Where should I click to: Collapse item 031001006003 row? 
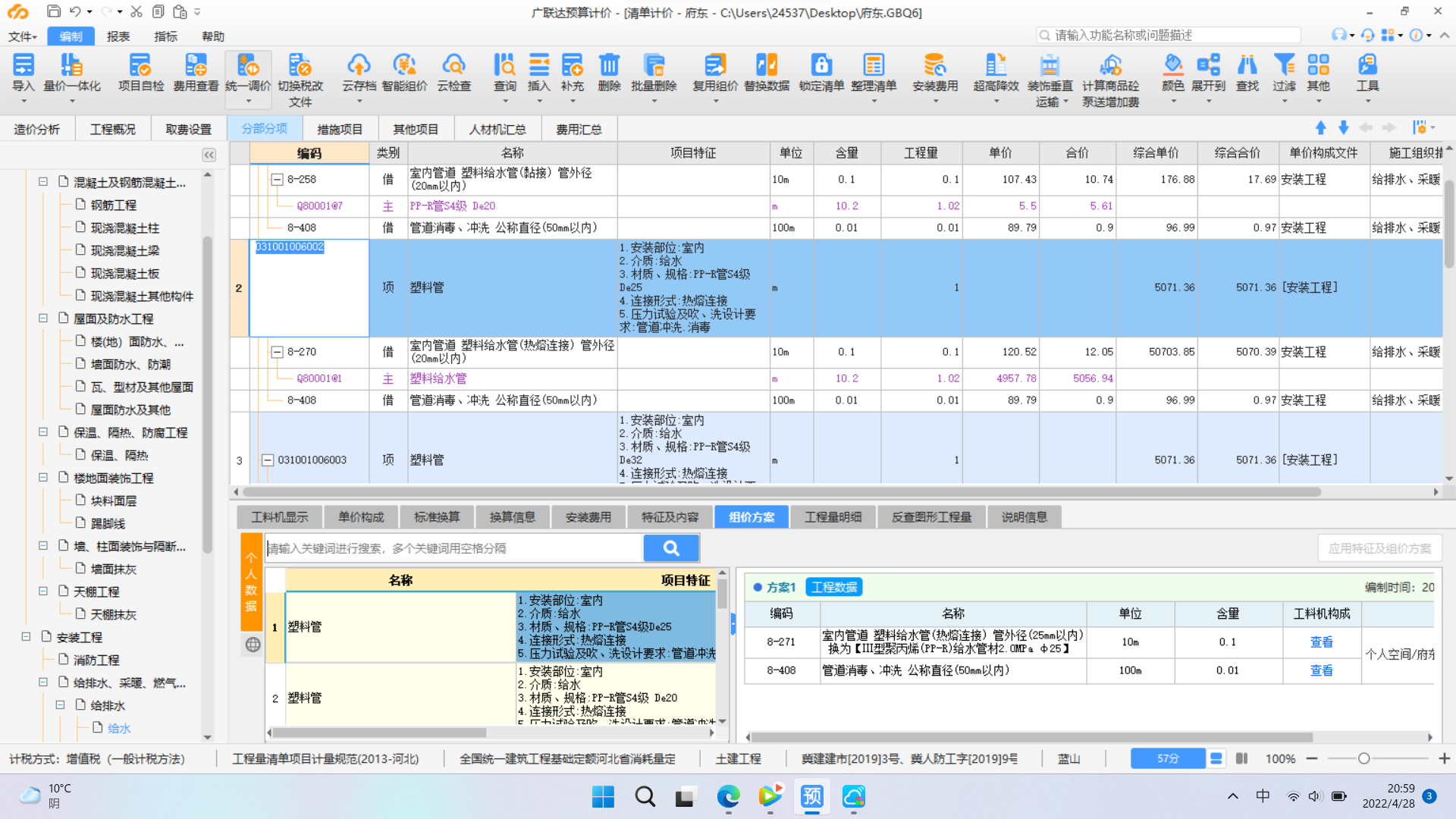click(268, 460)
